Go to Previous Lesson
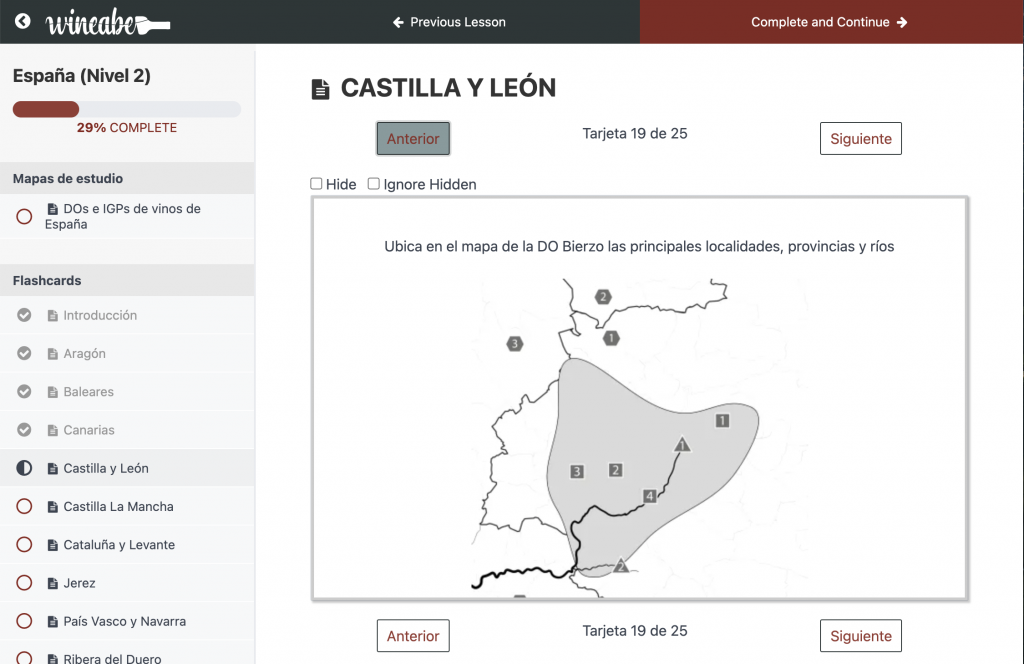The image size is (1024, 664). pyautogui.click(x=449, y=22)
